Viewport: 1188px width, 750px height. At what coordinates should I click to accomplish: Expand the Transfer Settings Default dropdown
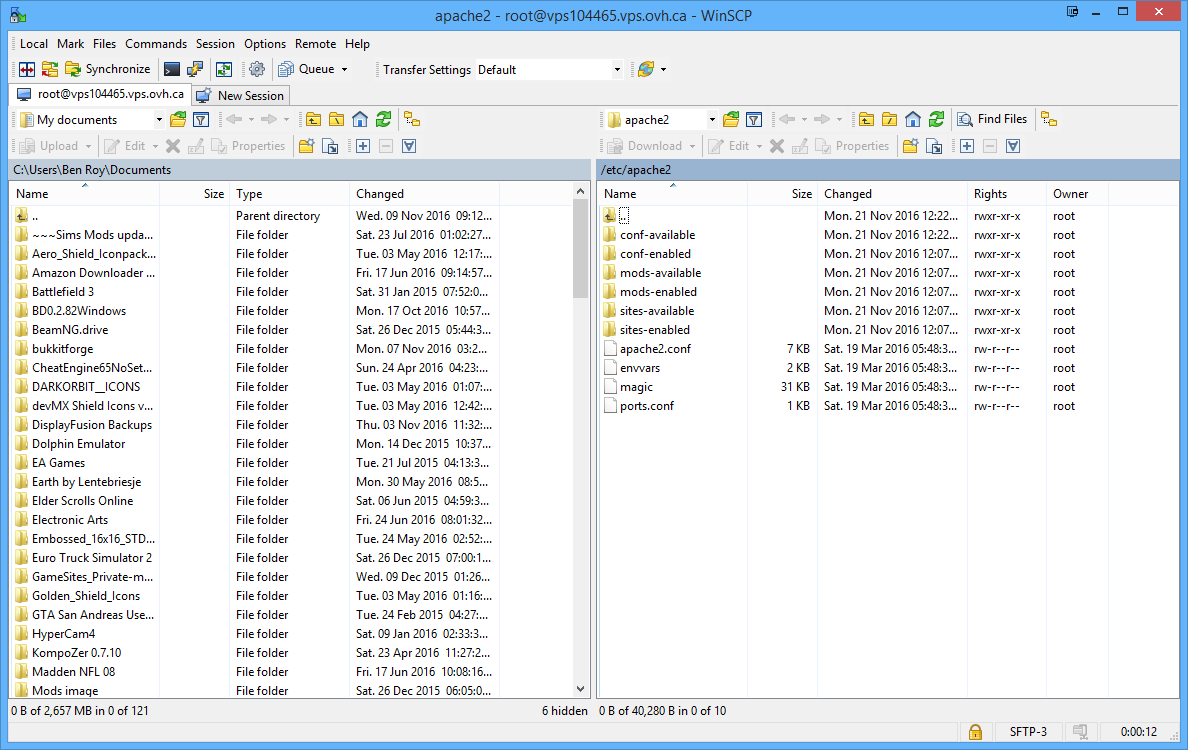point(617,70)
